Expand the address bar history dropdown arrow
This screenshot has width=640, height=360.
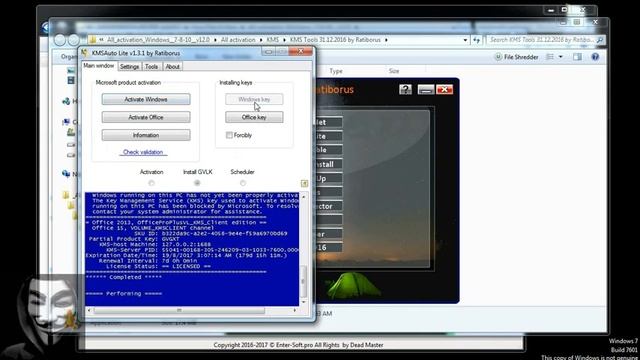tap(465, 40)
